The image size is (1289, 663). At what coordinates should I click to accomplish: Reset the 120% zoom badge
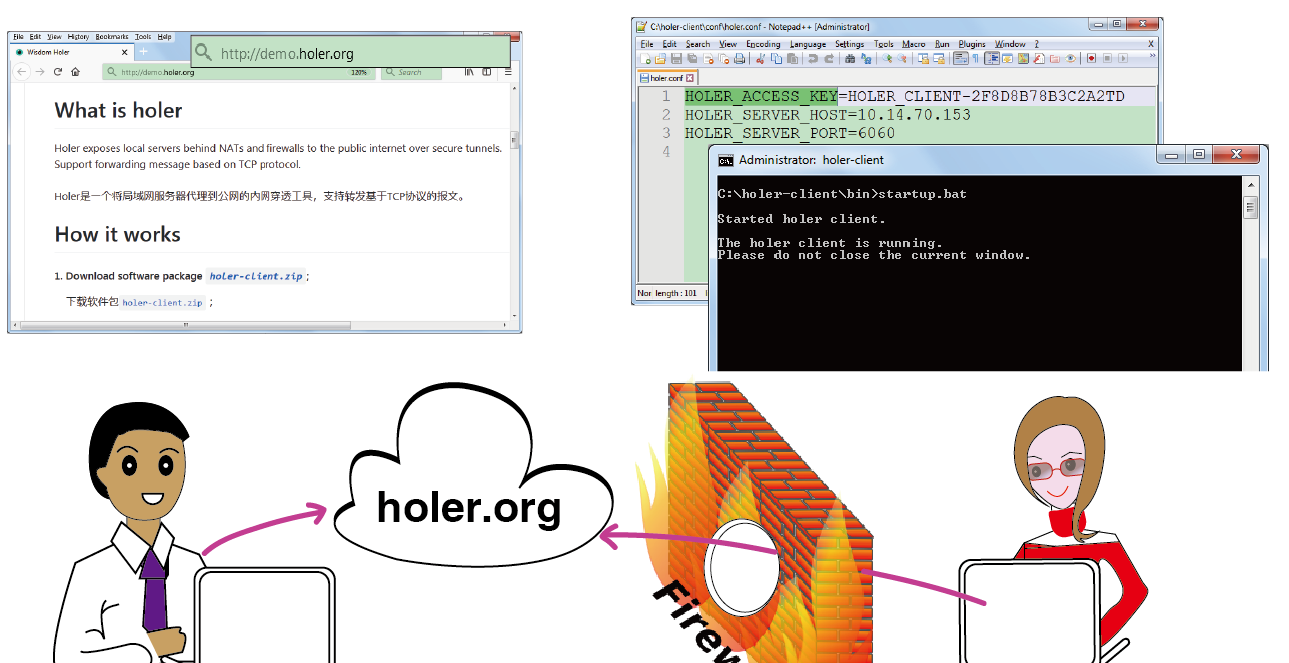pos(359,72)
